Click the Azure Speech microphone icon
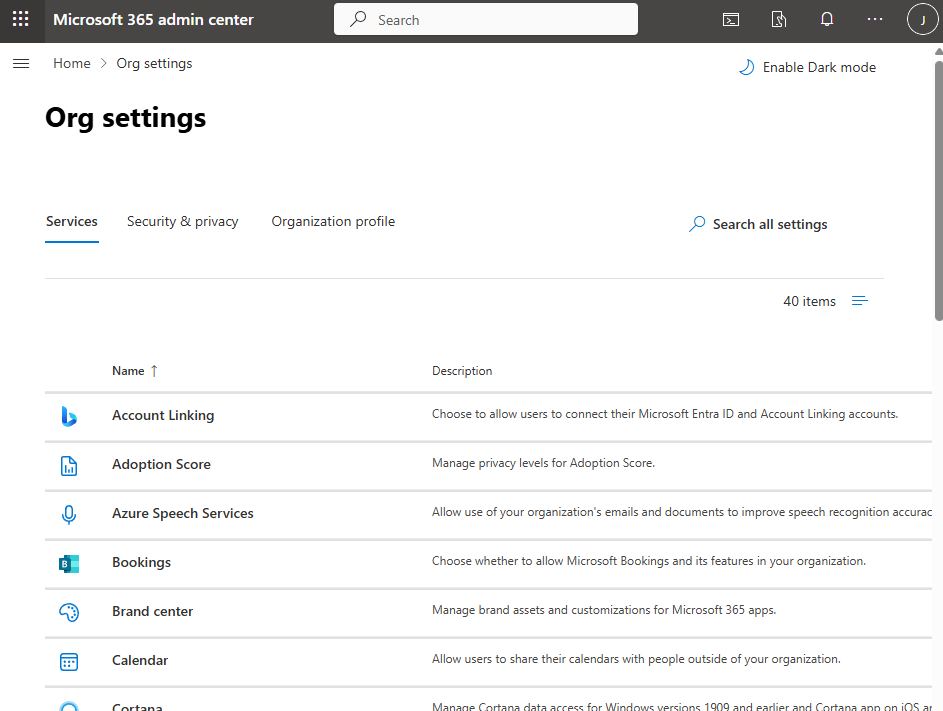The width and height of the screenshot is (943, 711). tap(69, 514)
